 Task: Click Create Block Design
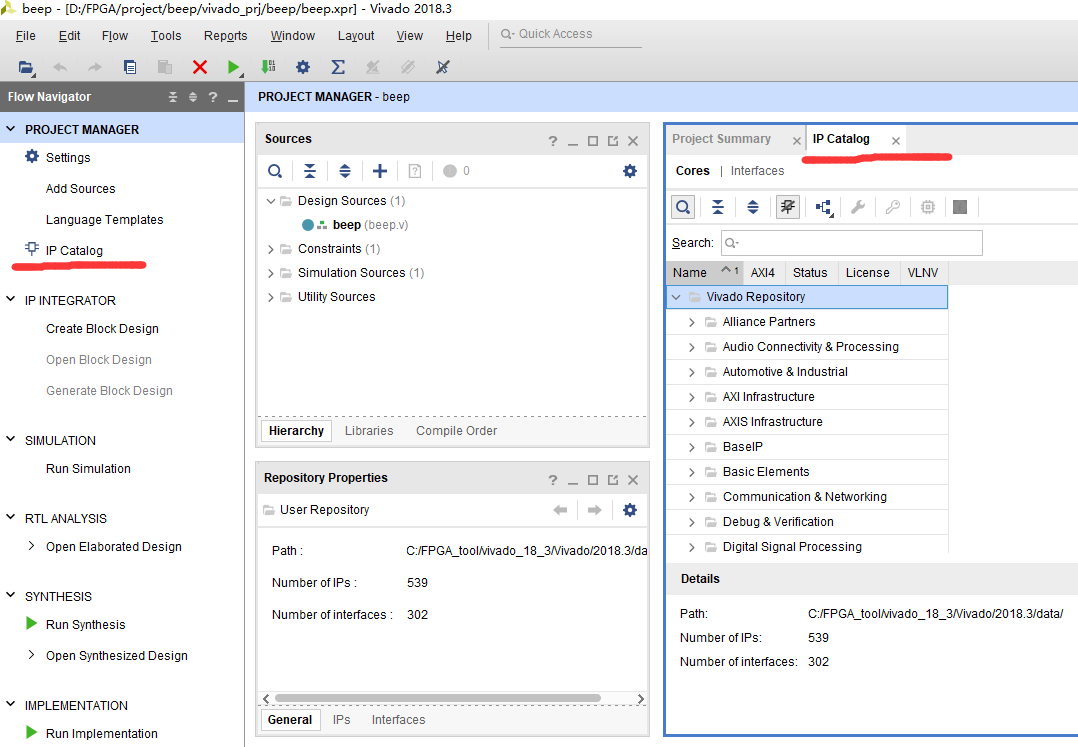pyautogui.click(x=102, y=328)
